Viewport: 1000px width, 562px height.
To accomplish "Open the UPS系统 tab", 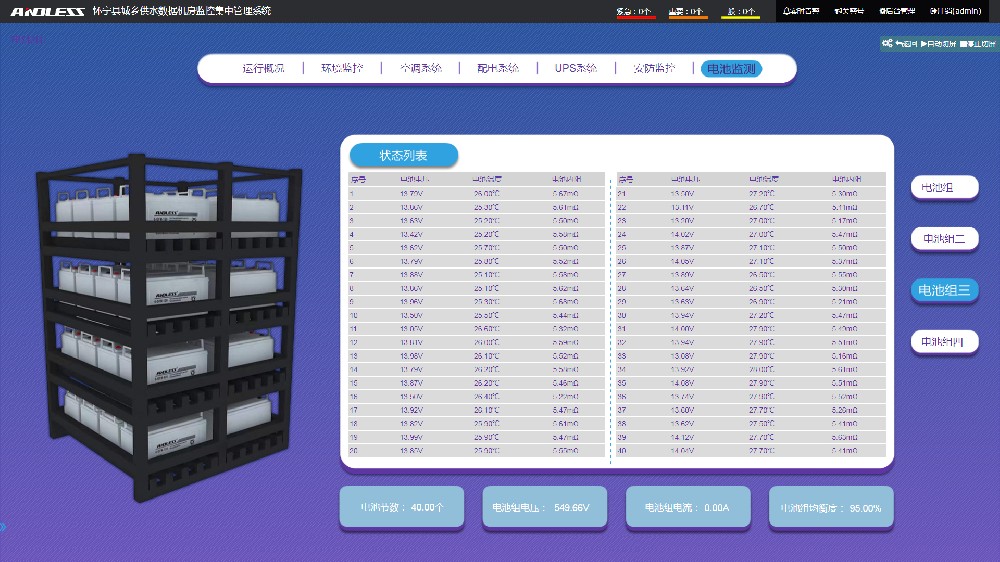I will click(576, 69).
